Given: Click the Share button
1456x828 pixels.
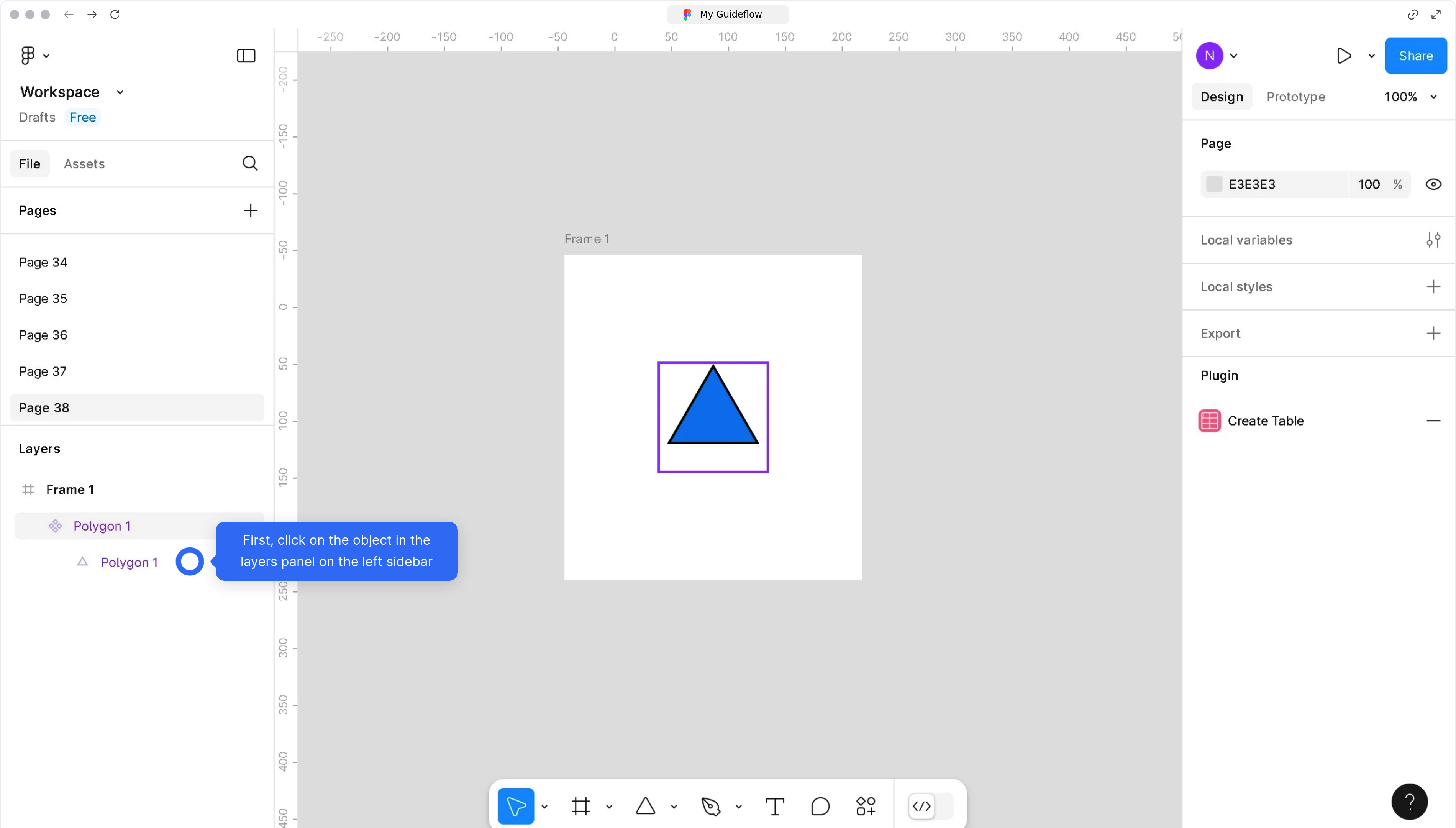Looking at the screenshot, I should [1416, 55].
